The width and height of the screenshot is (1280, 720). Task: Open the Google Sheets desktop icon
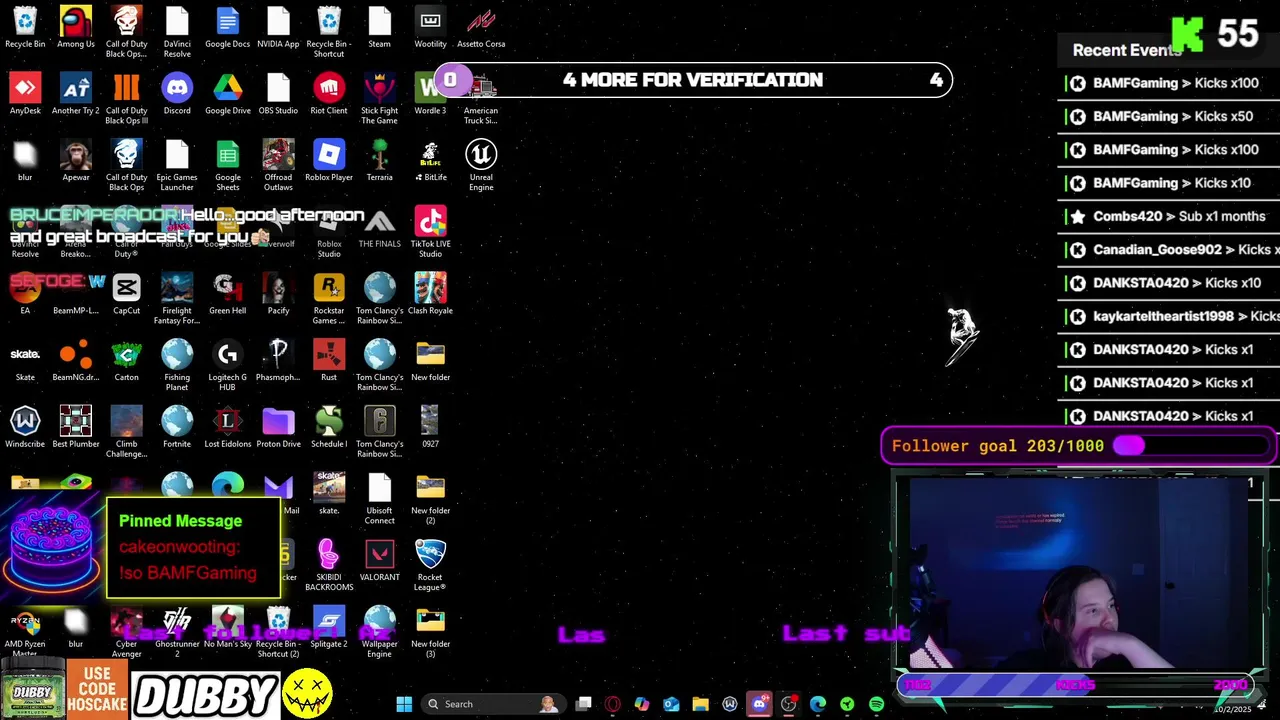coord(227,167)
